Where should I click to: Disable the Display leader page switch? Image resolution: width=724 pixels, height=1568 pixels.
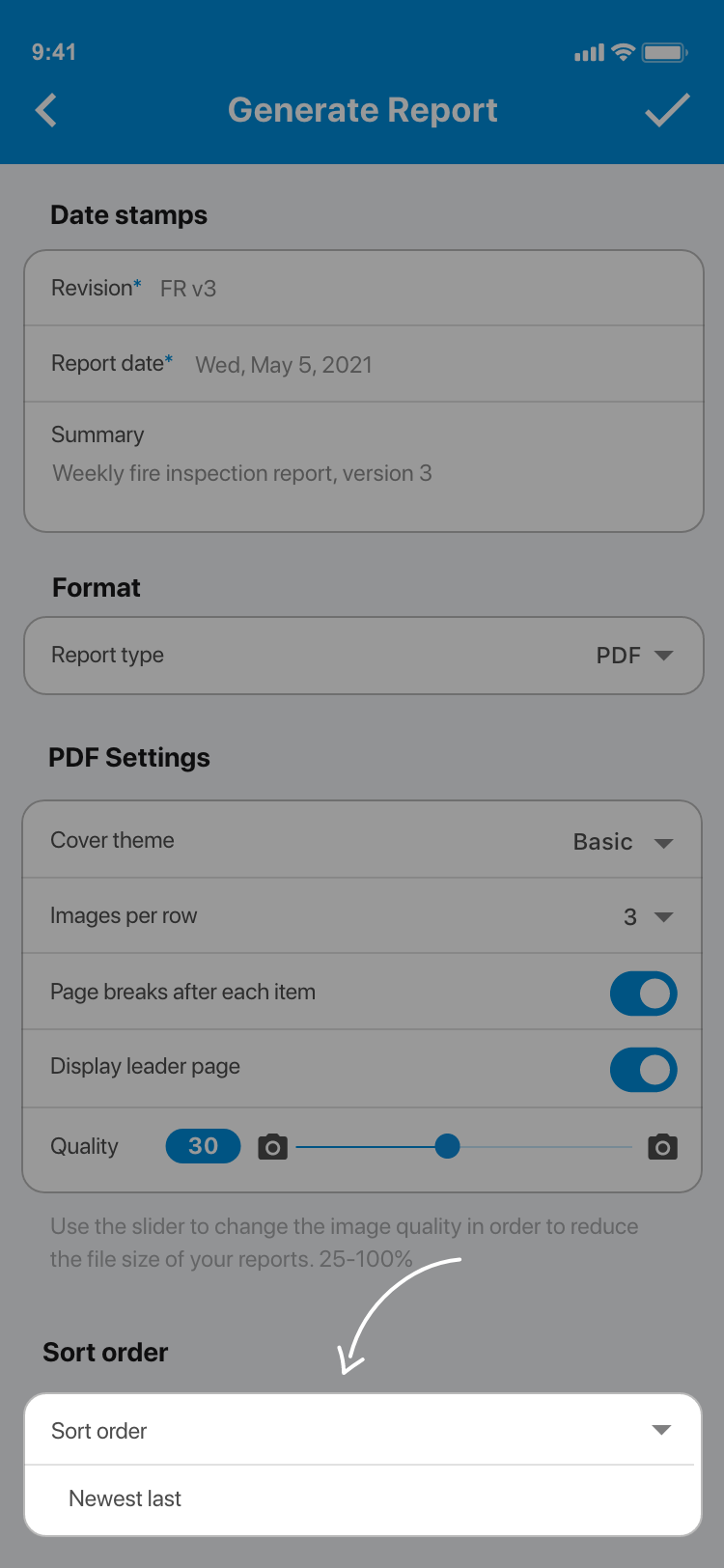(x=643, y=1070)
